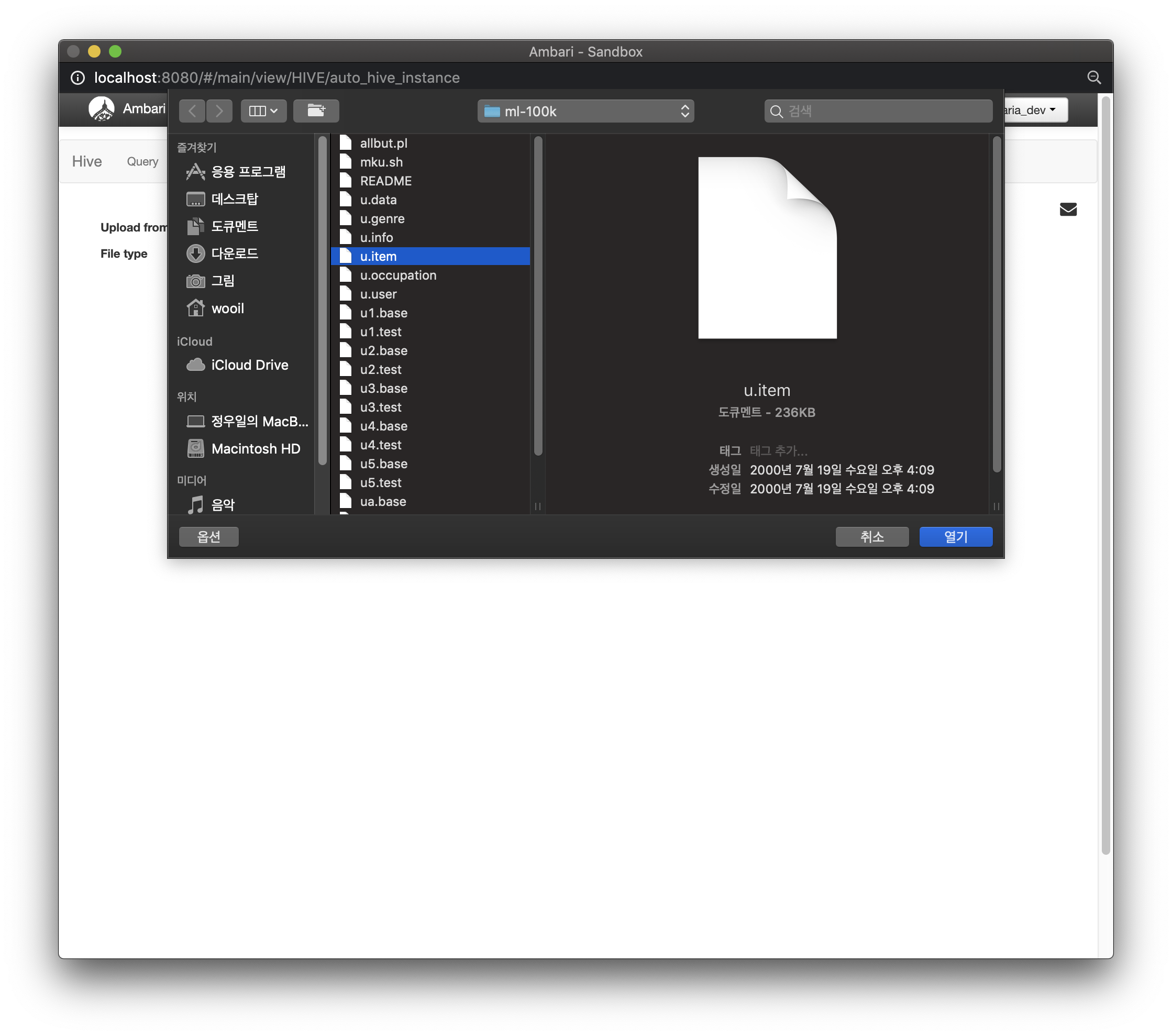This screenshot has height=1036, width=1172.
Task: Select 도큐멘트 in sidebar
Action: (x=223, y=226)
